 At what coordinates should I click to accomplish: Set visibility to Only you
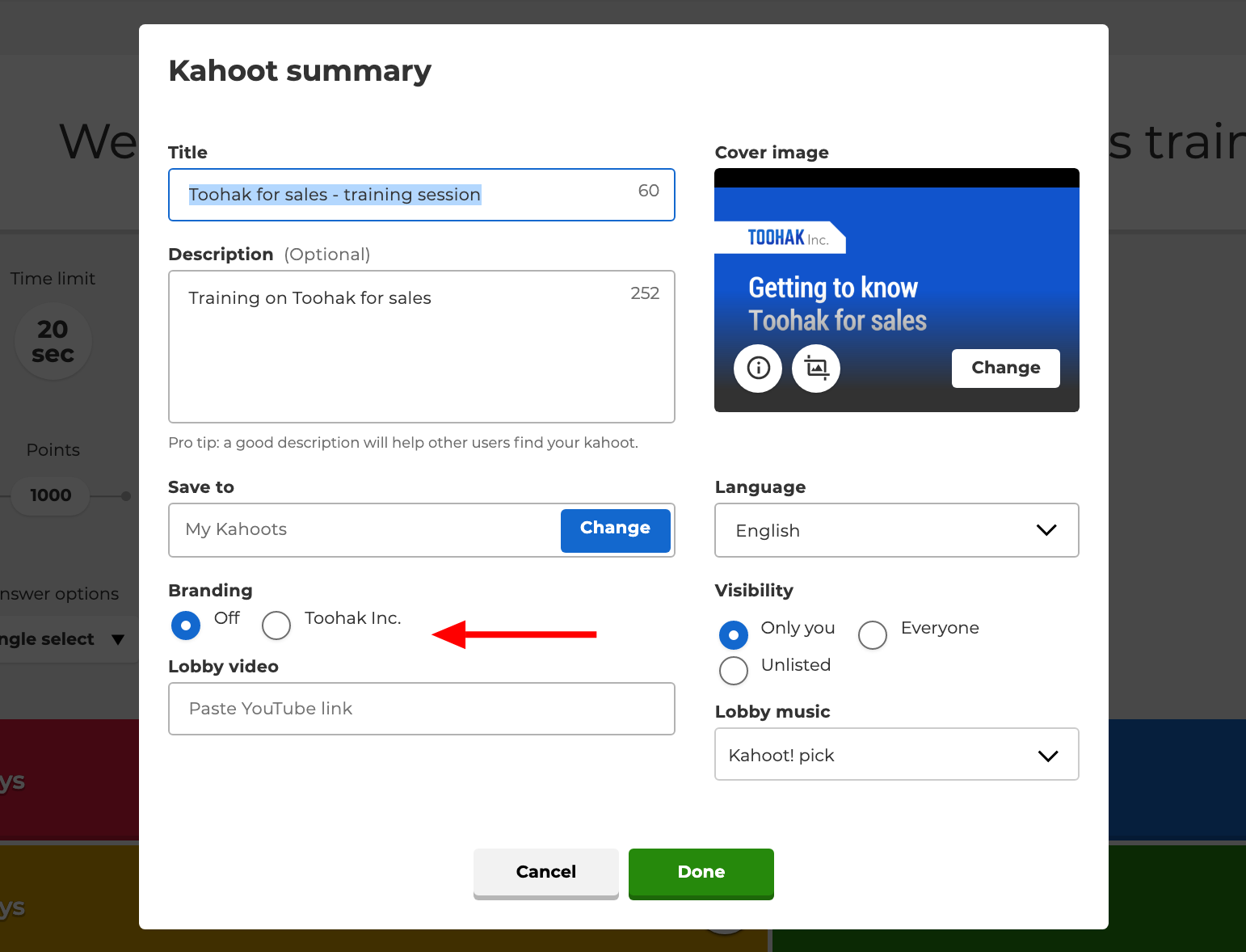point(734,635)
